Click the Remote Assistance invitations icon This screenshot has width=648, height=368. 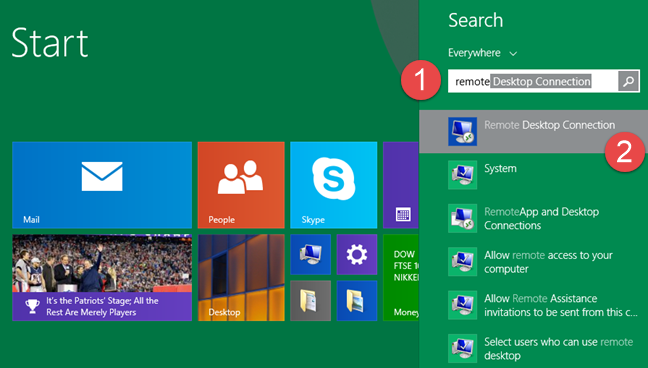click(462, 305)
